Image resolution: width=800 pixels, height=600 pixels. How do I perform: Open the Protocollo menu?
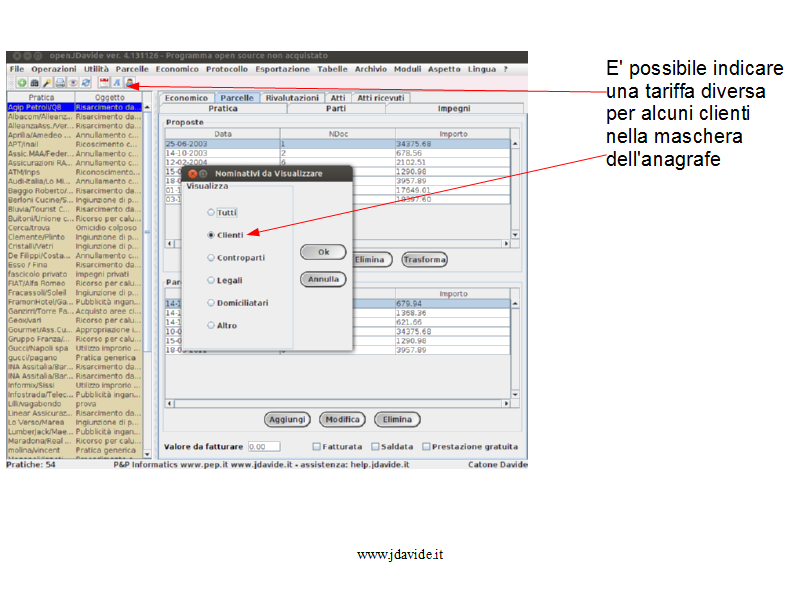pyautogui.click(x=227, y=69)
